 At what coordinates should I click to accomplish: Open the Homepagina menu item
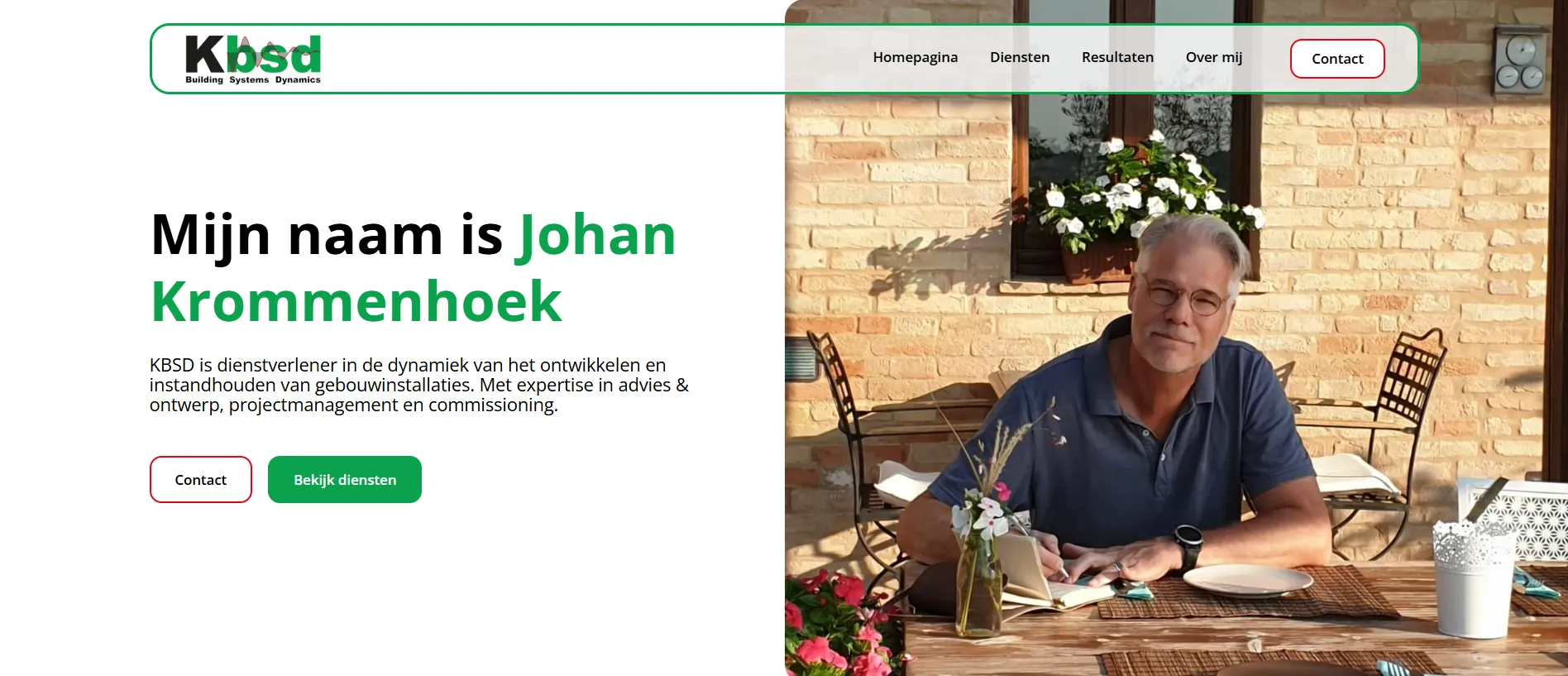point(915,57)
